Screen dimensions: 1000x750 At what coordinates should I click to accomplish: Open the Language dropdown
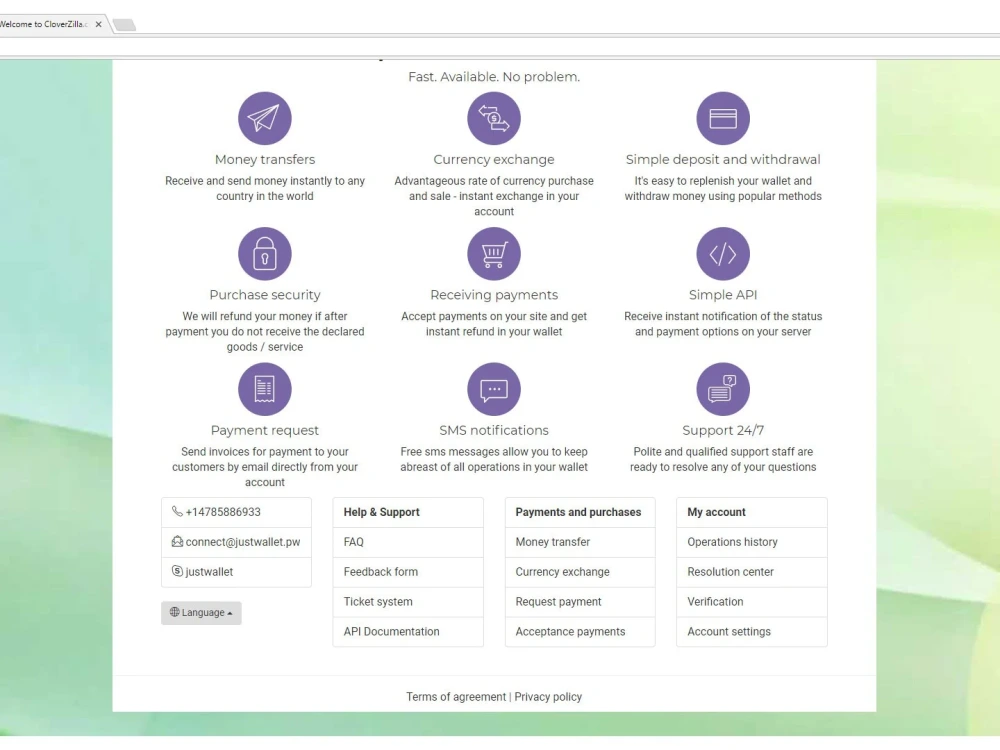point(201,613)
